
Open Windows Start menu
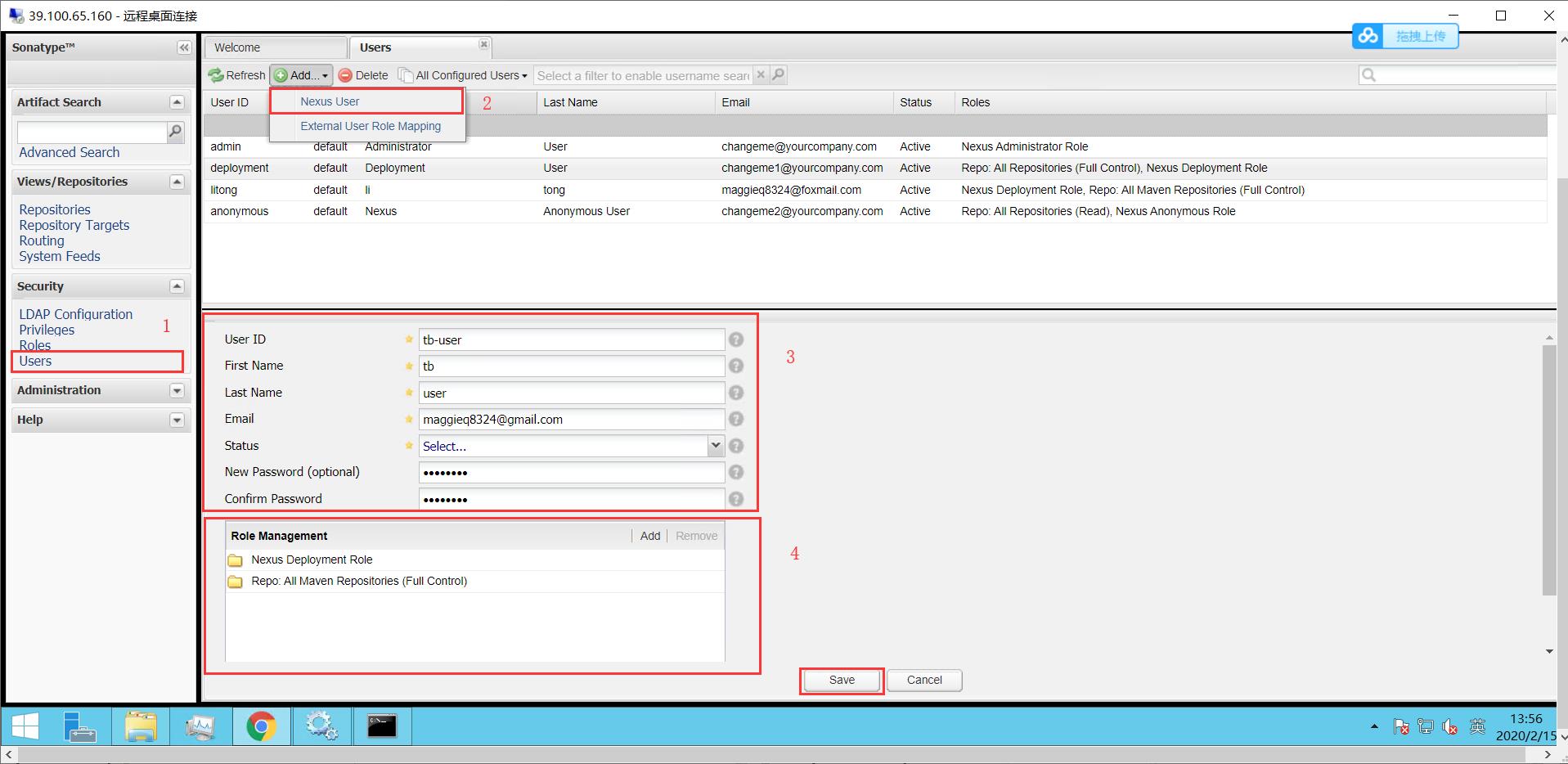(x=25, y=726)
